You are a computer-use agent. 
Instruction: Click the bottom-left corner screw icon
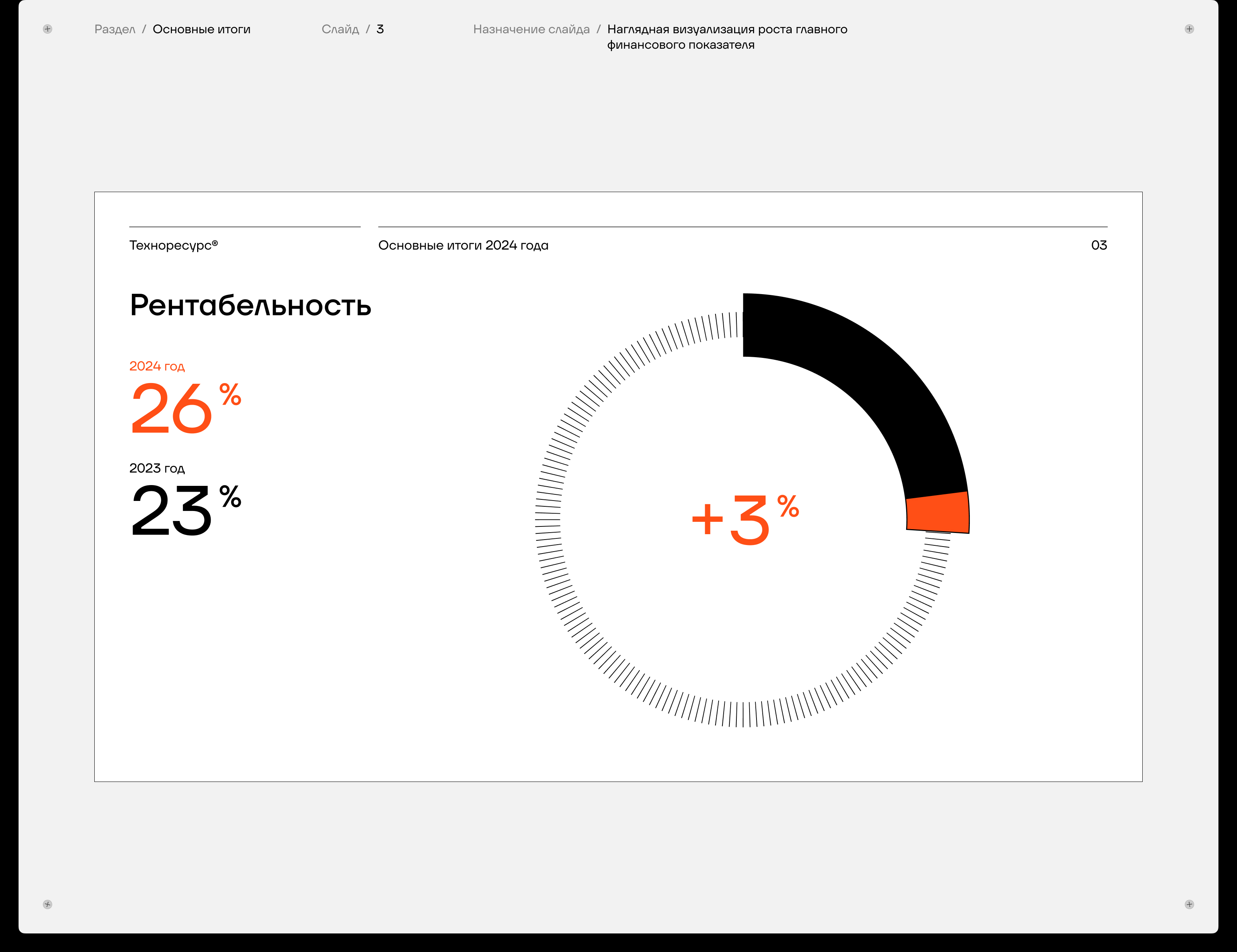(x=48, y=904)
